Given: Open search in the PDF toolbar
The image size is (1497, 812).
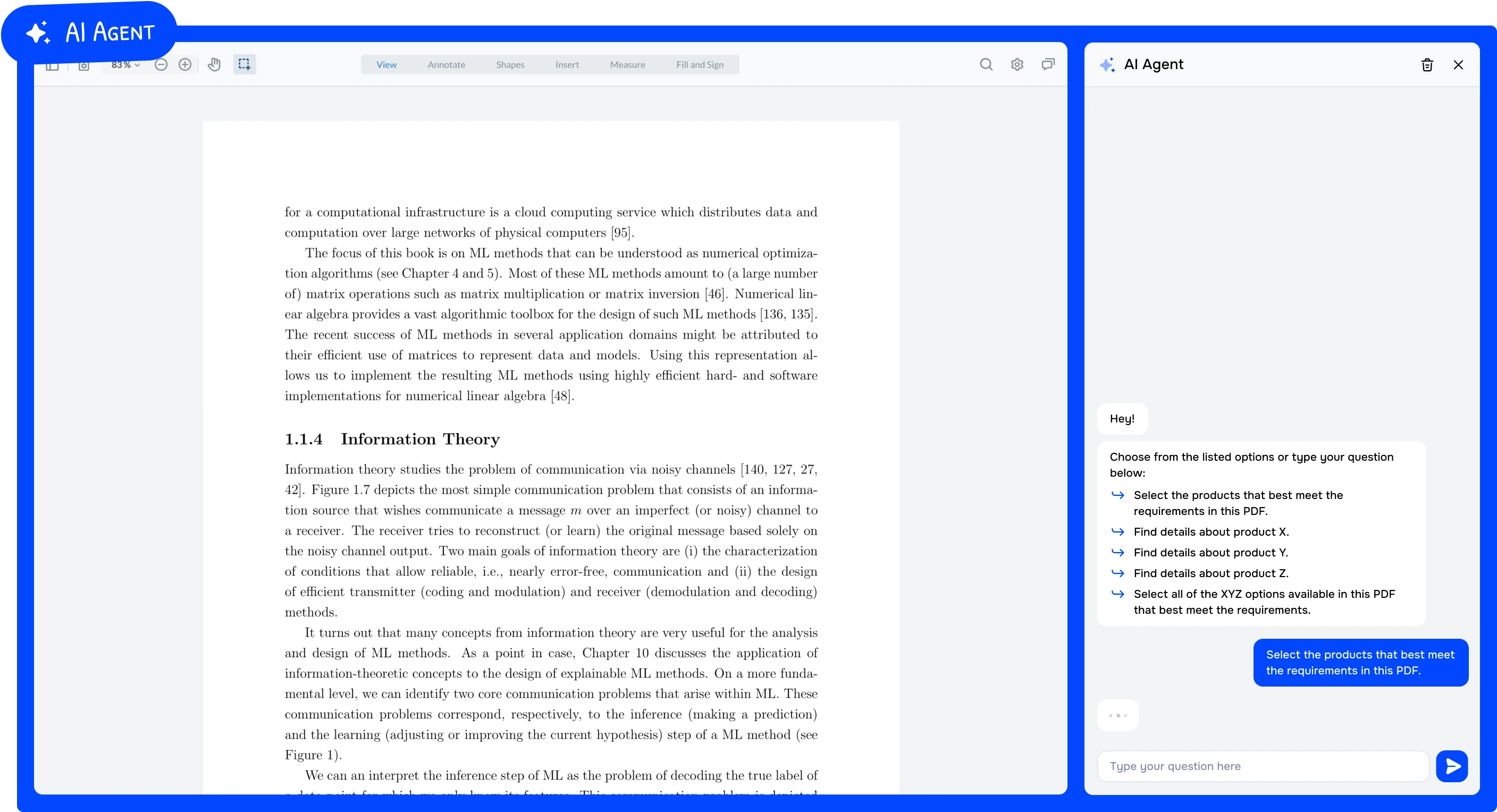Looking at the screenshot, I should coord(986,64).
